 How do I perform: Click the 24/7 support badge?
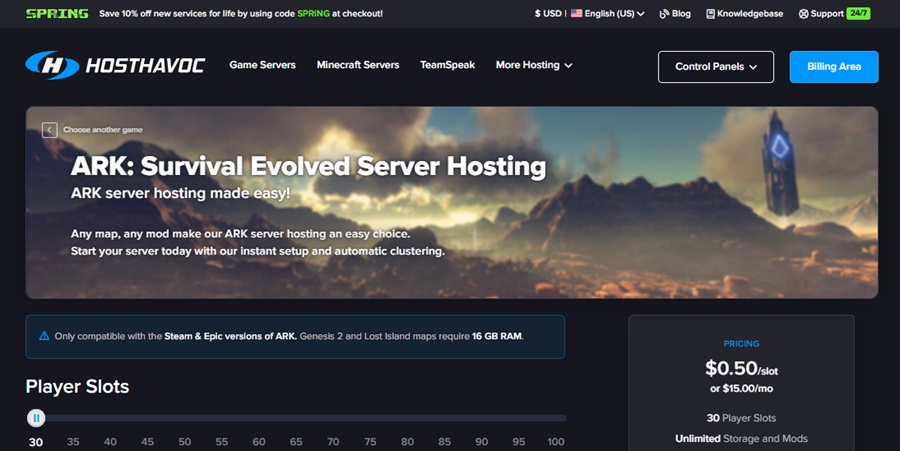[858, 13]
